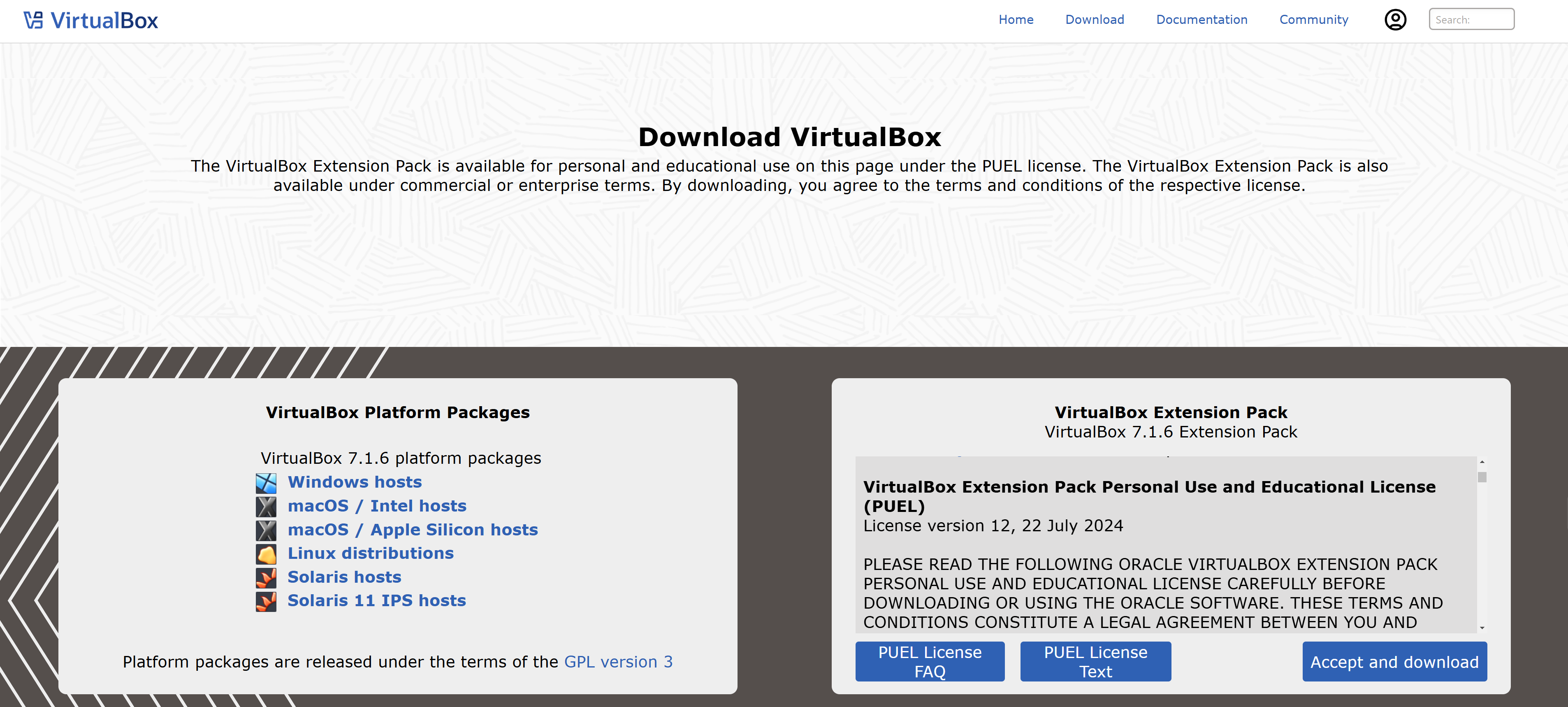This screenshot has width=1568, height=707.
Task: Click the macOS Intel hosts icon
Action: click(266, 507)
